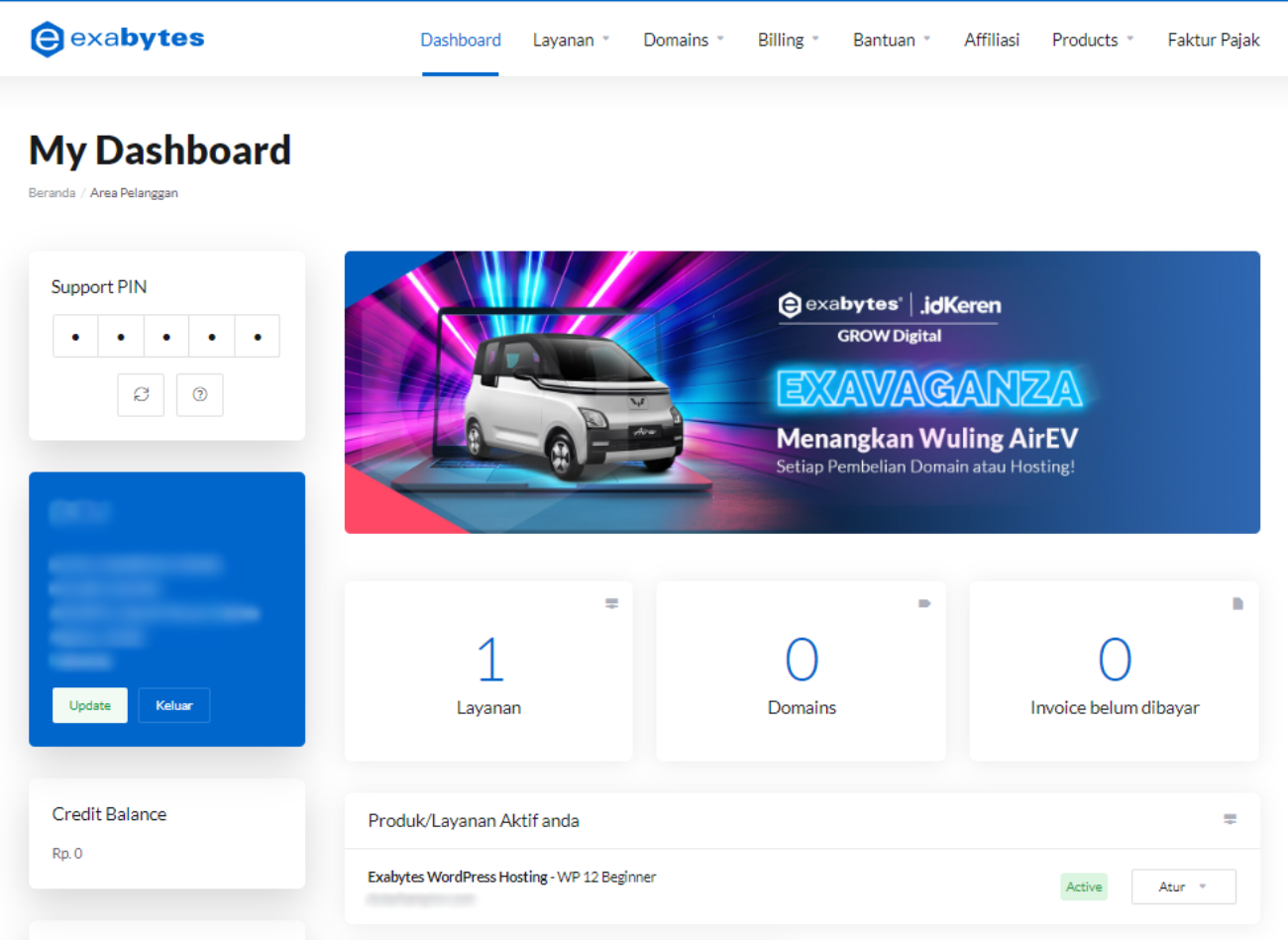Viewport: 1288px width, 940px height.
Task: Open the Dashboard tab
Action: 461,40
